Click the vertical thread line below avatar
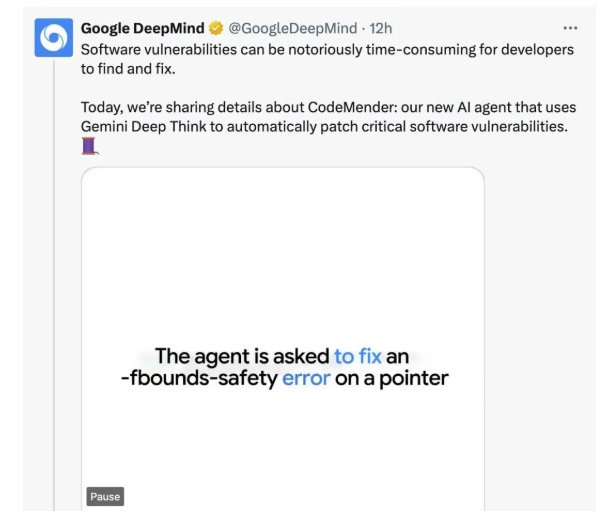The height and width of the screenshot is (524, 615). (52, 300)
